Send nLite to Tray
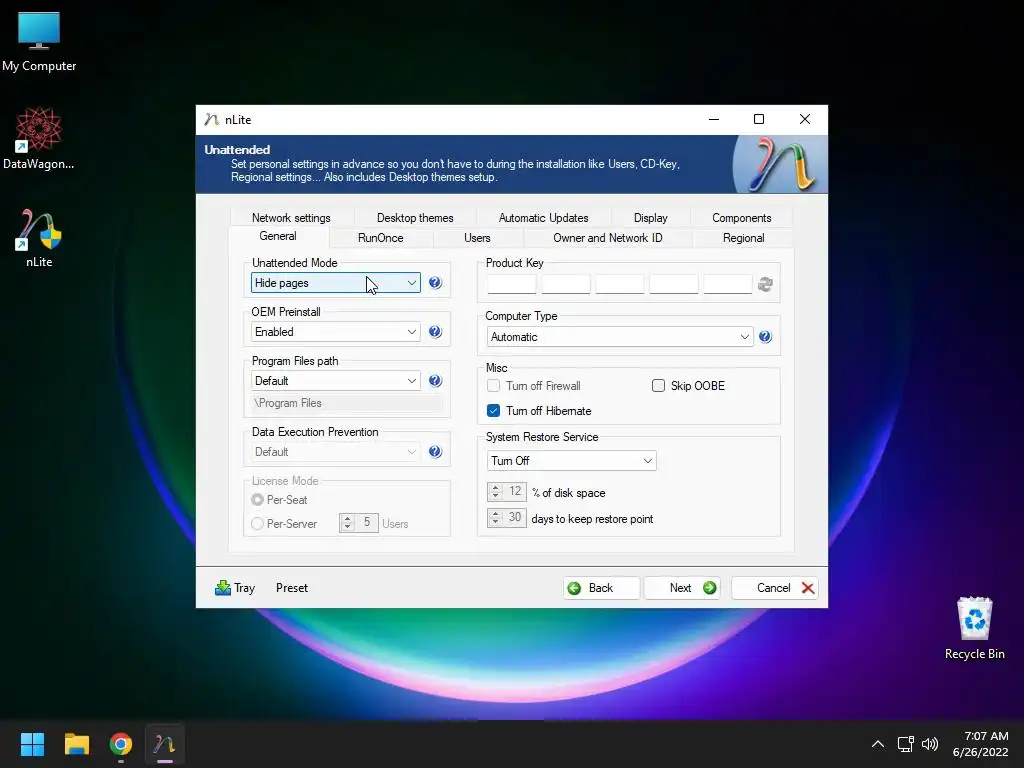This screenshot has width=1024, height=768. [235, 588]
